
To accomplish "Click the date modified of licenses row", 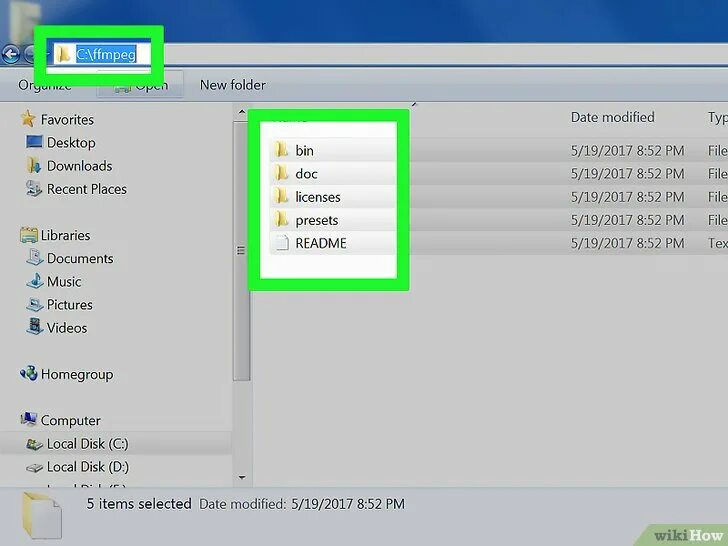I will [627, 197].
